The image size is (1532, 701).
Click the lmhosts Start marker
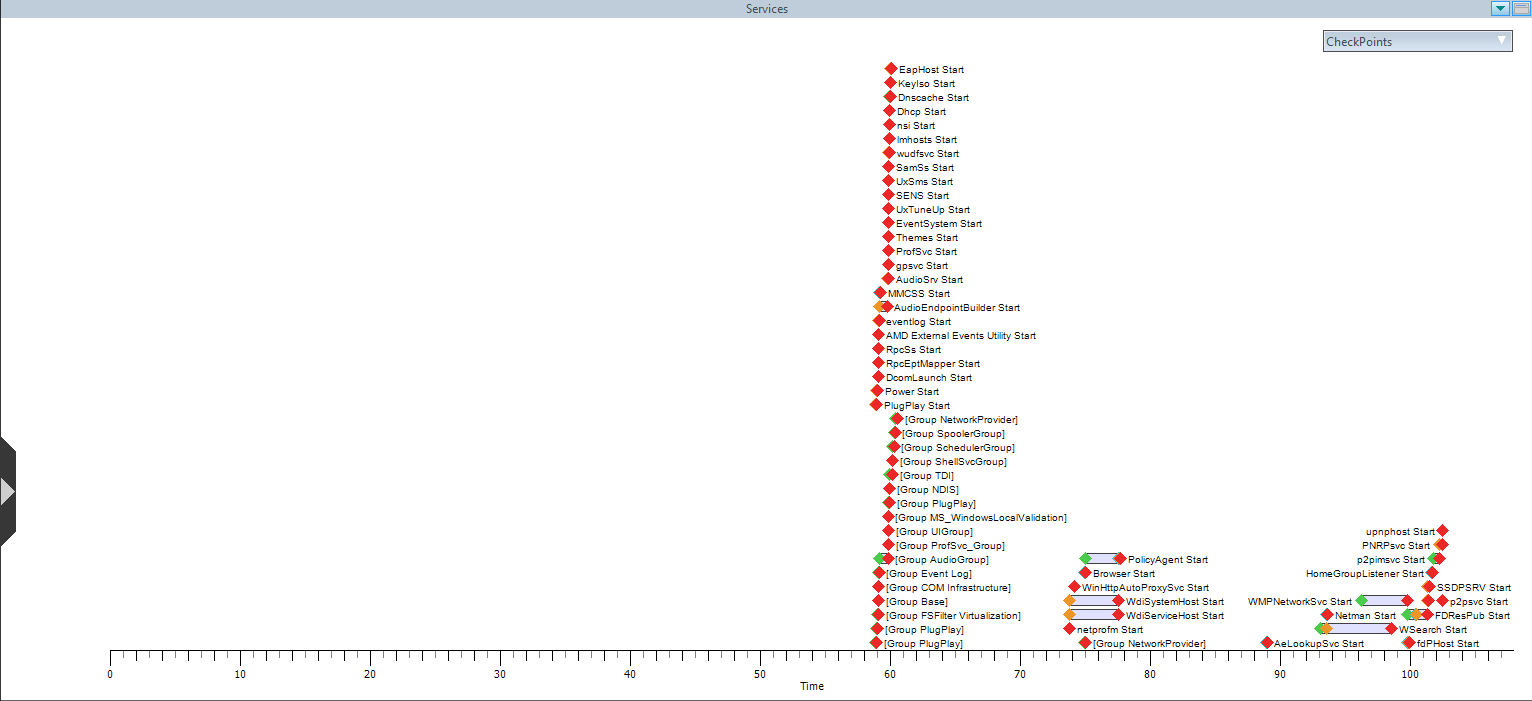[889, 139]
